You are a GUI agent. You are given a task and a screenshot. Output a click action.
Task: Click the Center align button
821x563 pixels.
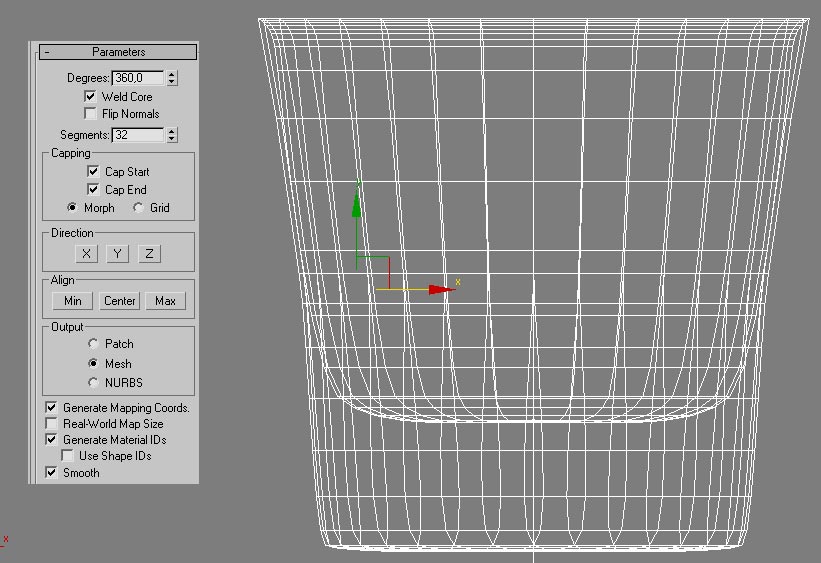click(x=119, y=301)
